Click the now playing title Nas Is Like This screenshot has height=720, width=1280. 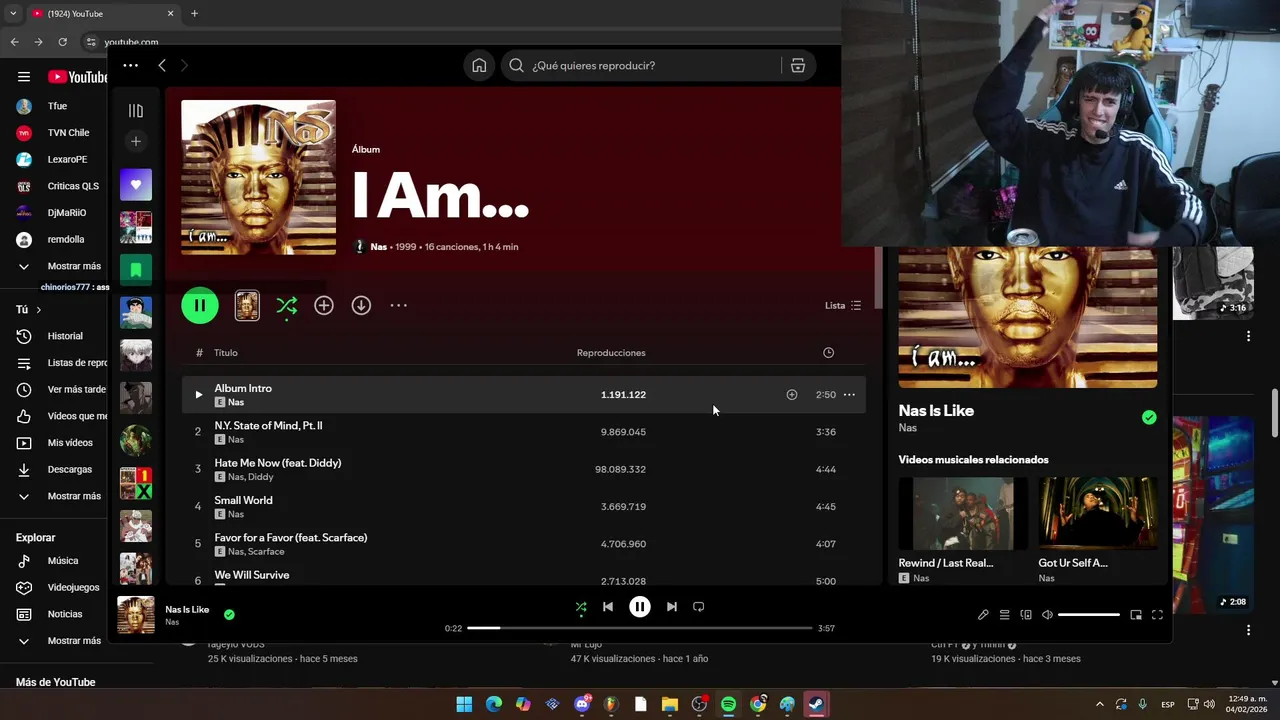tap(187, 609)
